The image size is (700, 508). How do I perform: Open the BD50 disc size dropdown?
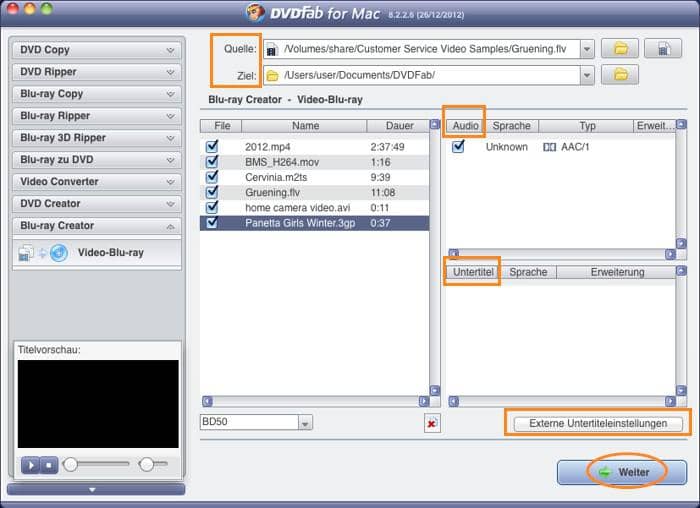coord(305,422)
